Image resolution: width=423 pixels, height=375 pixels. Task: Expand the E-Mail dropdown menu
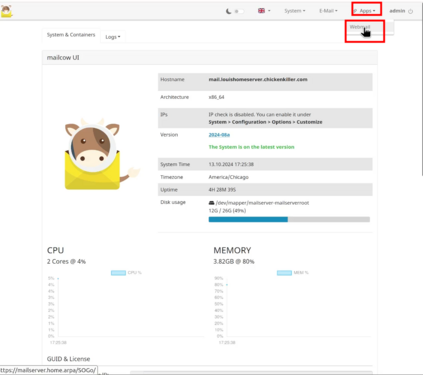[x=328, y=11]
